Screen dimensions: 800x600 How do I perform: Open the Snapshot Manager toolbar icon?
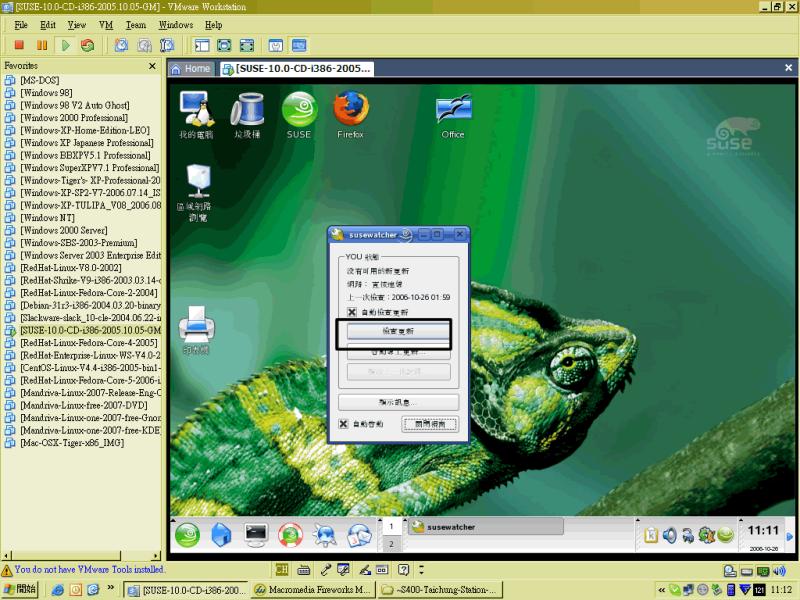[x=167, y=45]
